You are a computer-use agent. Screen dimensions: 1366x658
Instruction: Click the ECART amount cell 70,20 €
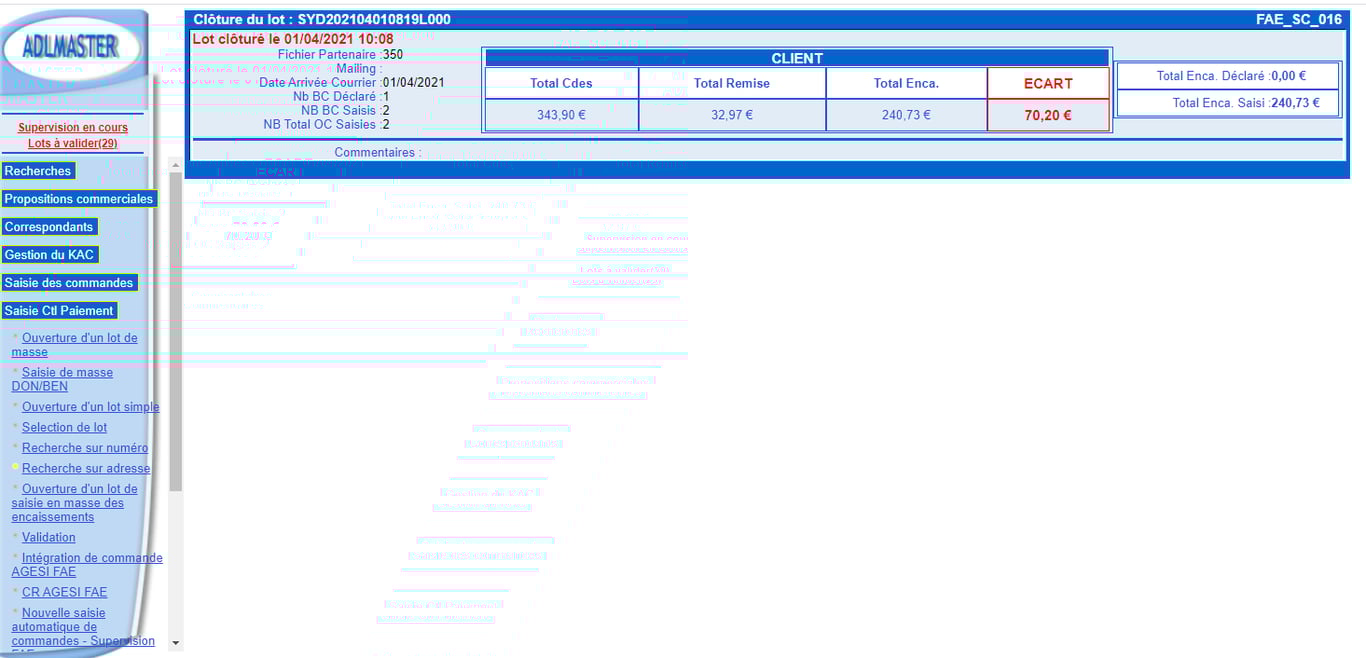pos(1048,115)
